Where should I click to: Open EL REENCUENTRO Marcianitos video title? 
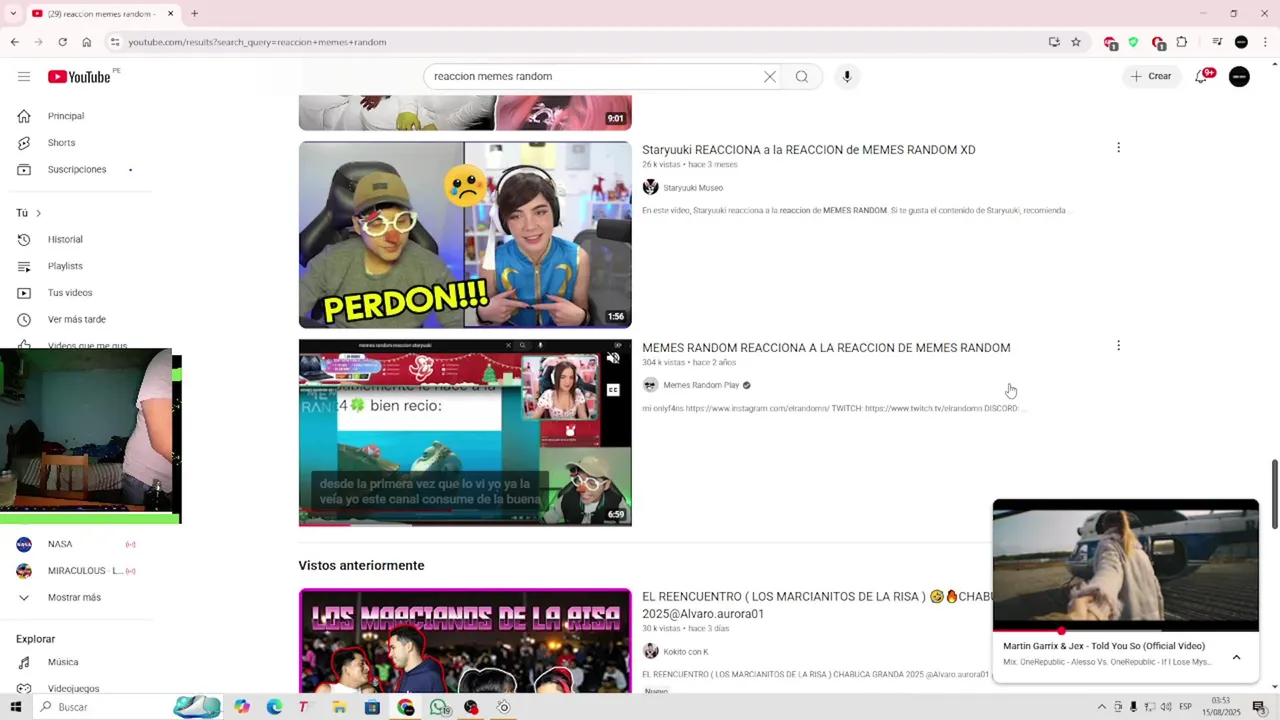(x=817, y=605)
